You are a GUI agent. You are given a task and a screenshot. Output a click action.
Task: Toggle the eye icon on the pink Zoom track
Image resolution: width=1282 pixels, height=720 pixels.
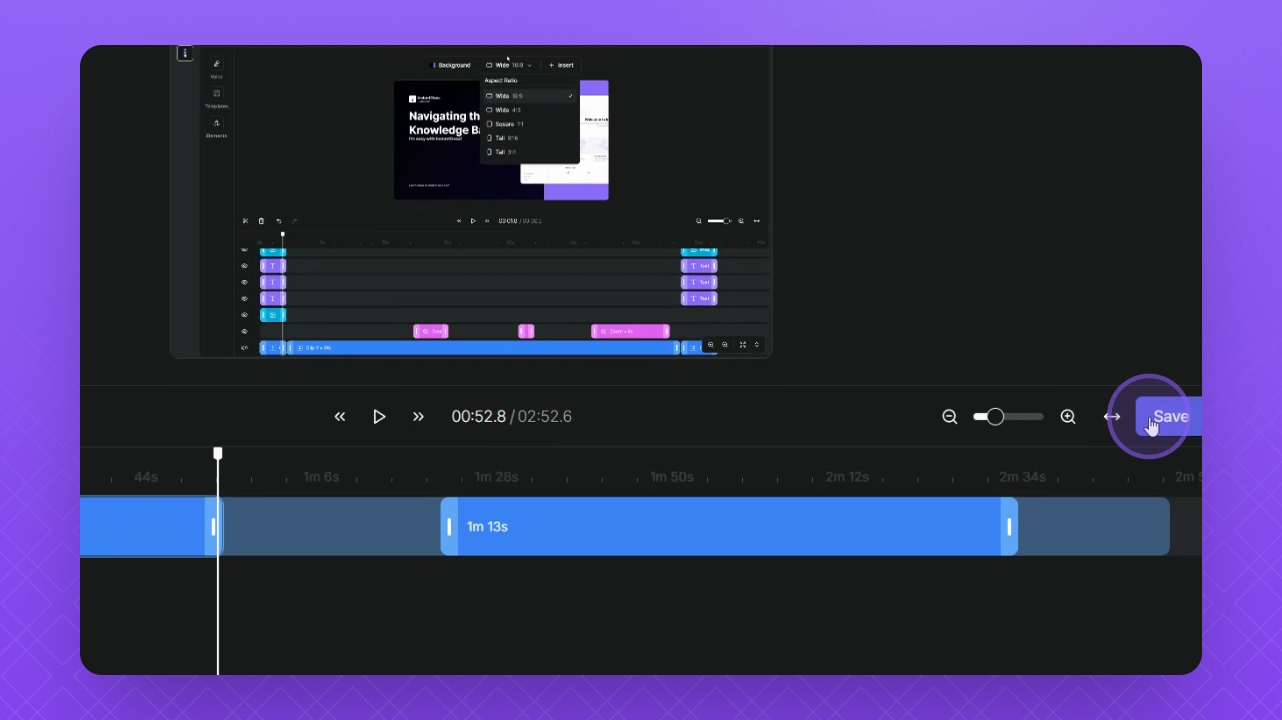(244, 331)
